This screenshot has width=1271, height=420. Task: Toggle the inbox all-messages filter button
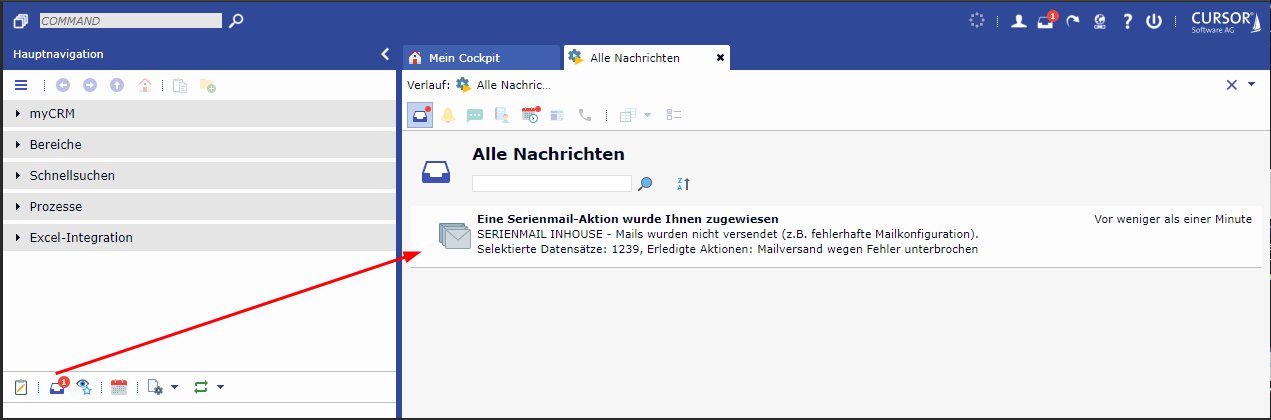(420, 115)
